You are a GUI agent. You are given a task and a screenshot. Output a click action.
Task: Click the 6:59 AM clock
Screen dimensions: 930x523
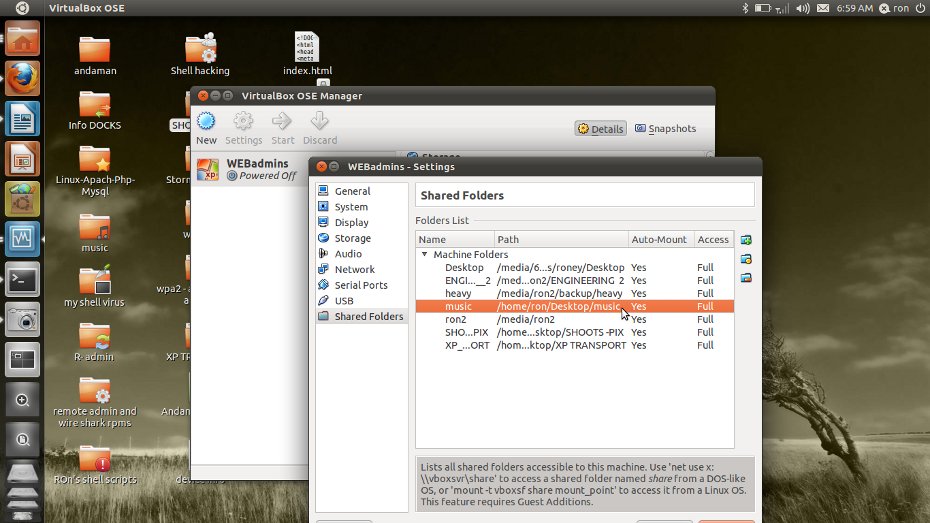point(855,8)
